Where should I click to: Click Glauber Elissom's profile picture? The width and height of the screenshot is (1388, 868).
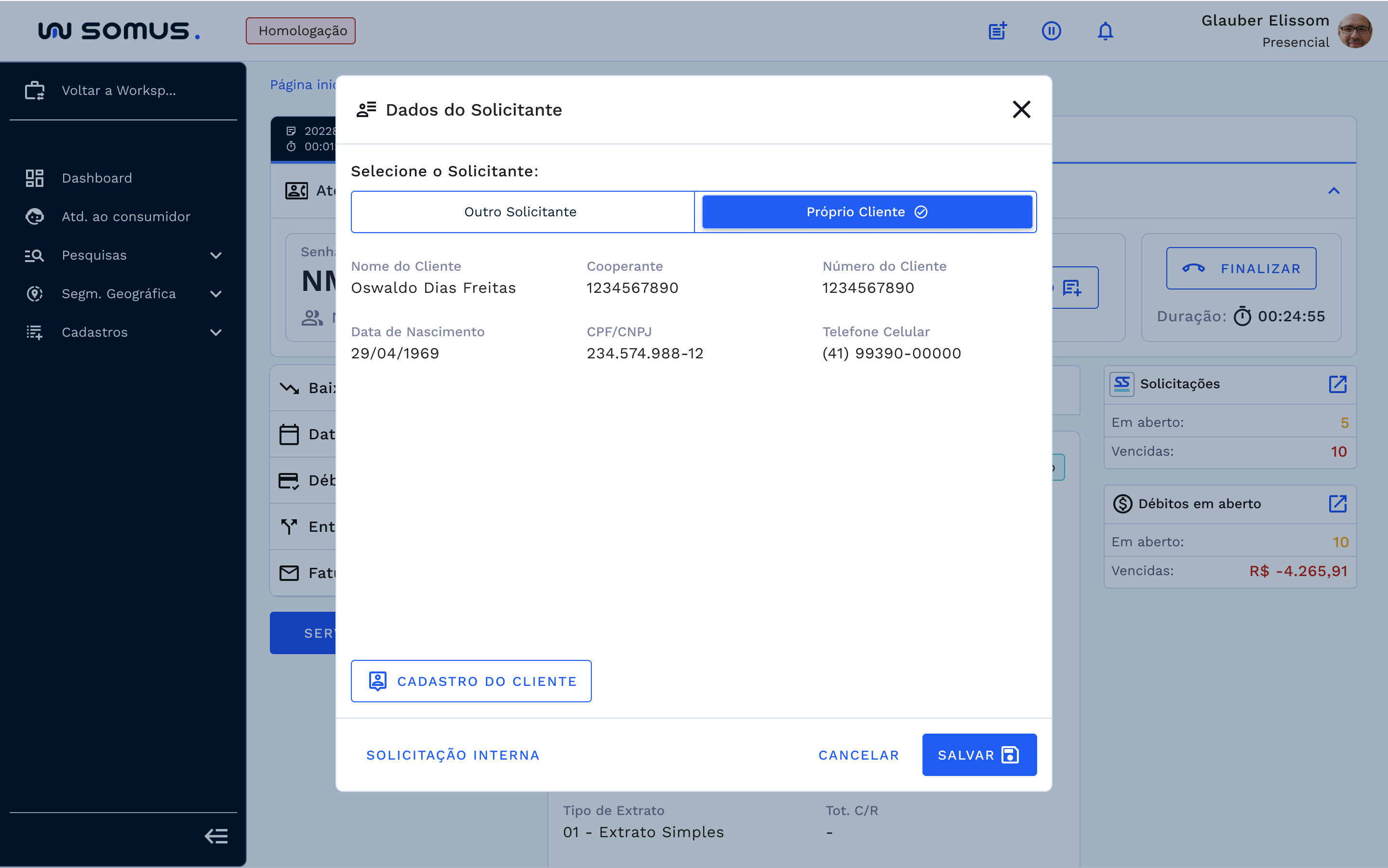[1356, 31]
